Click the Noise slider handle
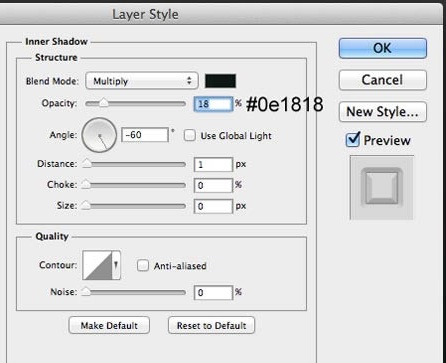 86,291
